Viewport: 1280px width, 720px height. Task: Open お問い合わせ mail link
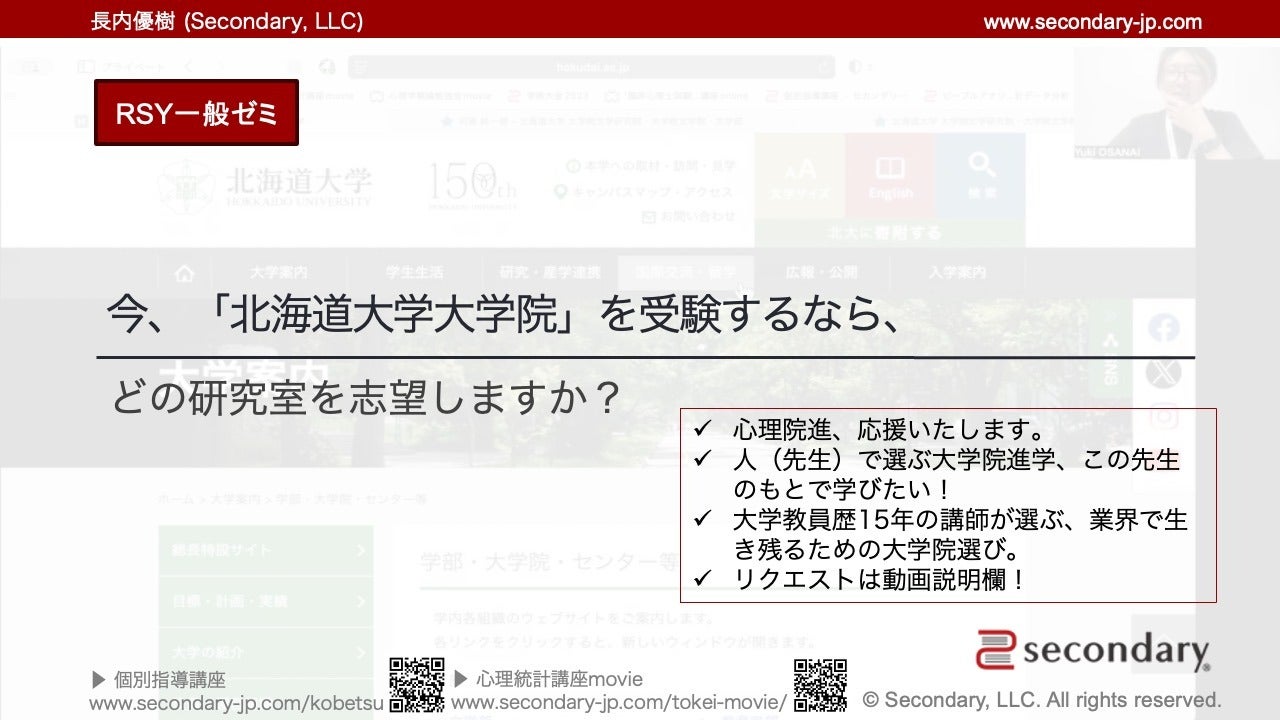click(689, 216)
